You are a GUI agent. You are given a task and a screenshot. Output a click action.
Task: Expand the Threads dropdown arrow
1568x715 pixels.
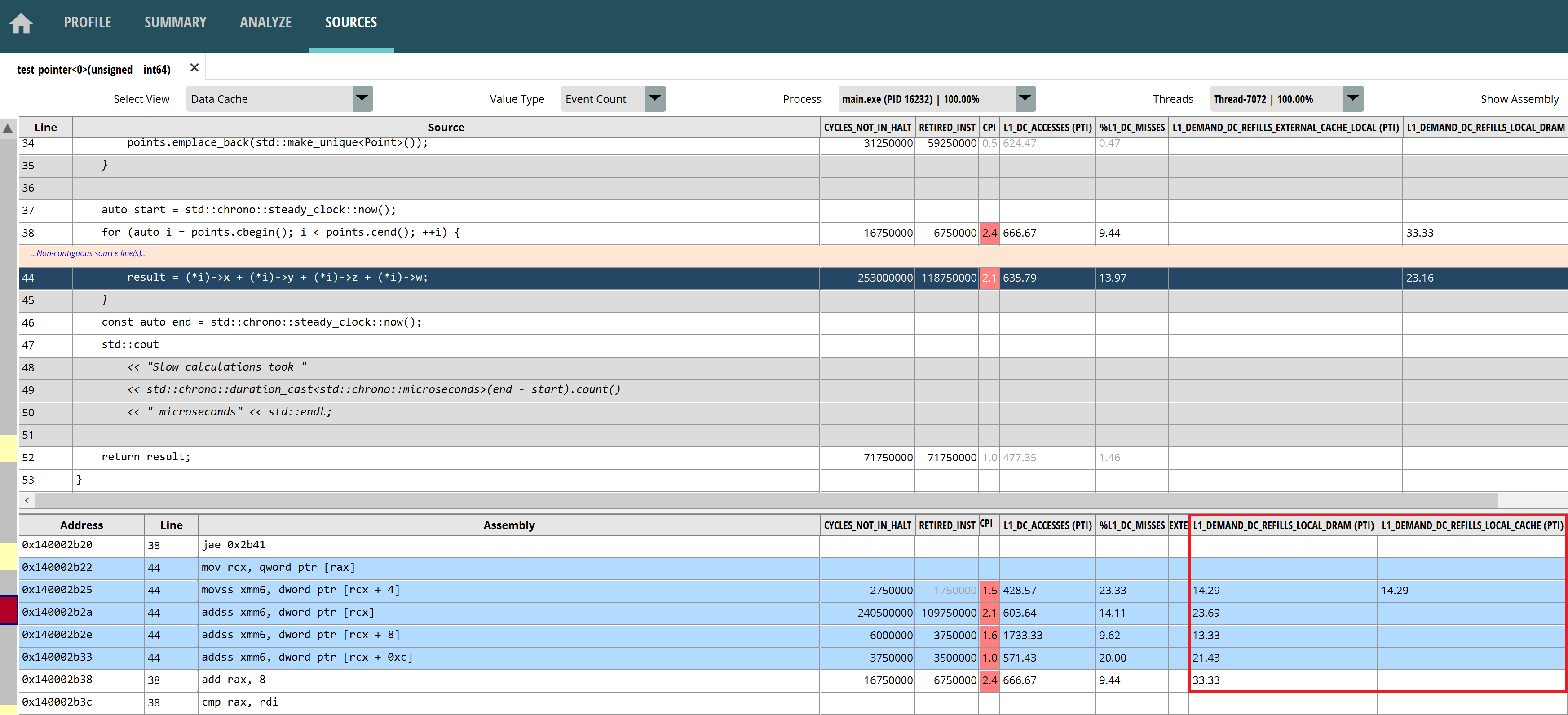(x=1352, y=98)
